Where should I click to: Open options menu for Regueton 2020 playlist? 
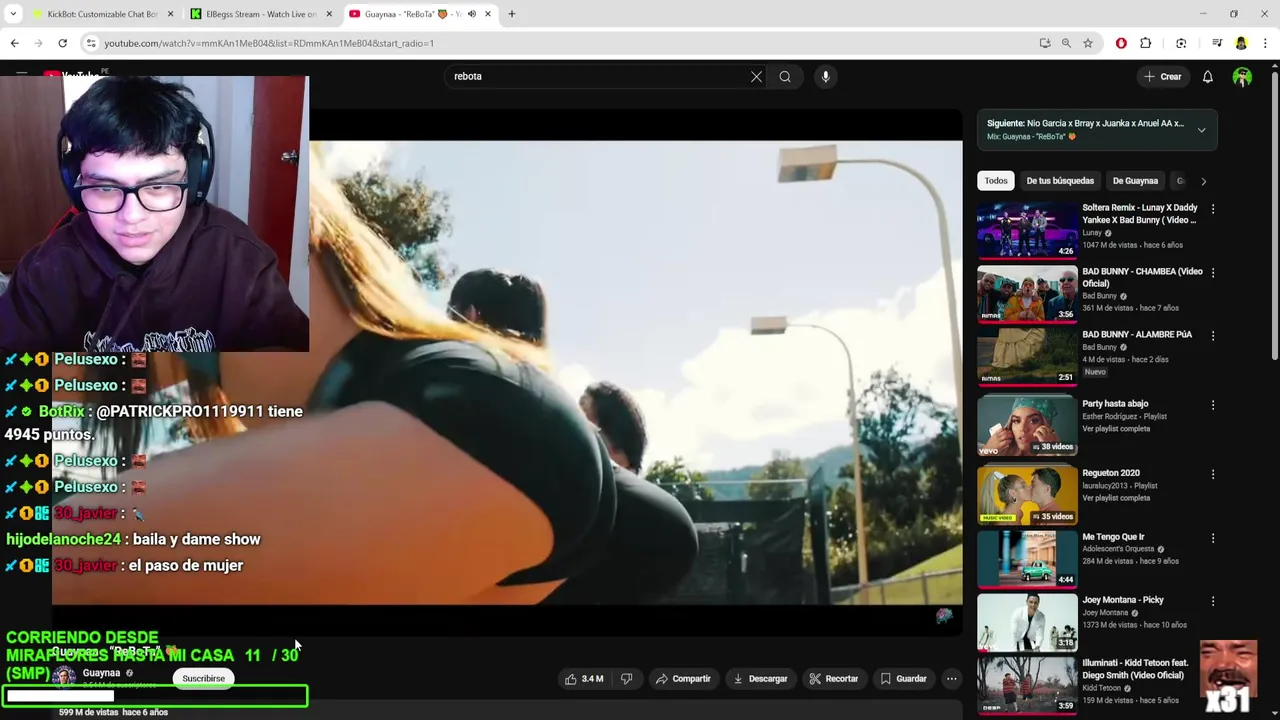point(1213,474)
